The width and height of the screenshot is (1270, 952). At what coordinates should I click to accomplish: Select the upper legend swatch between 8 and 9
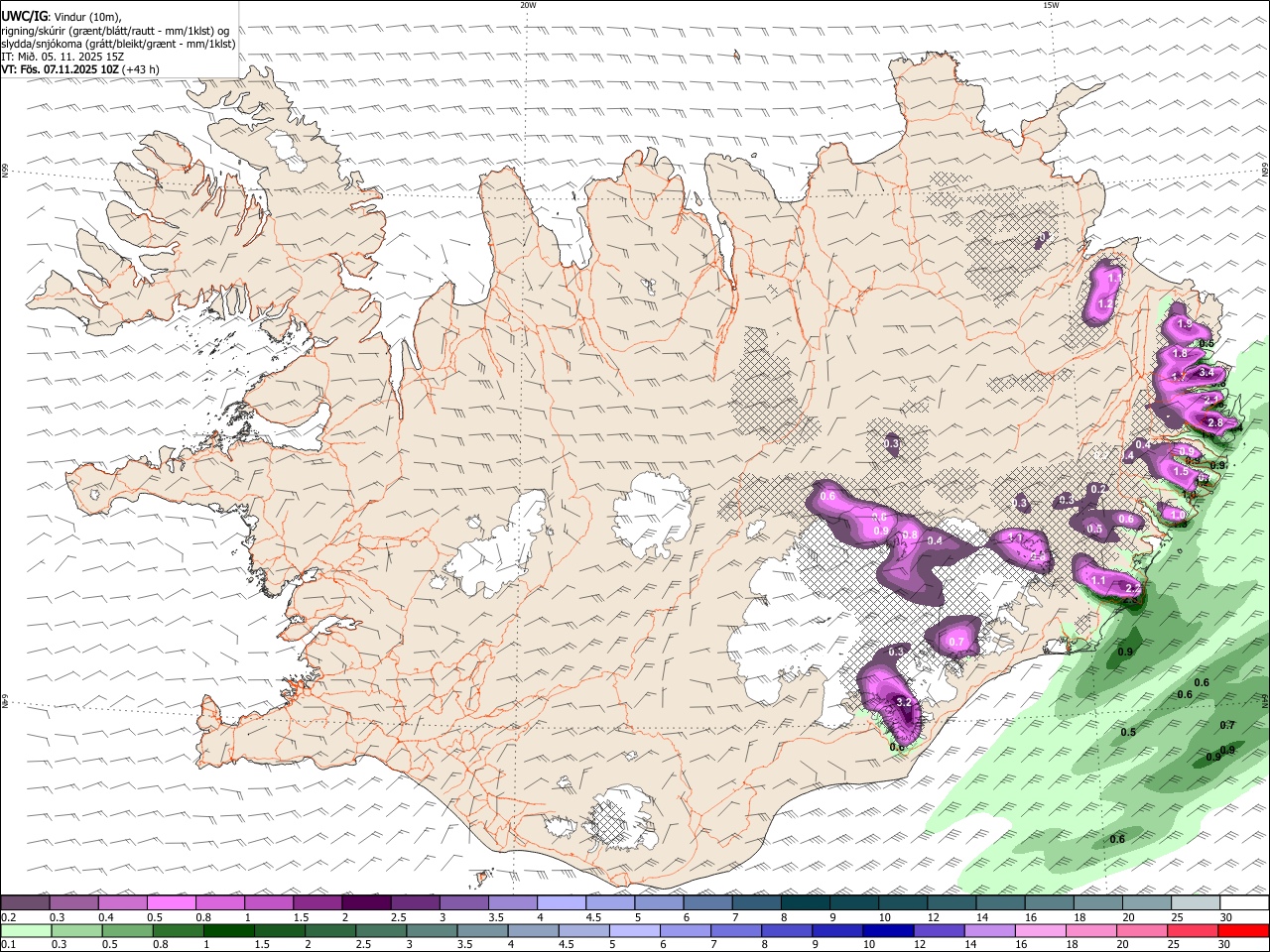click(805, 903)
